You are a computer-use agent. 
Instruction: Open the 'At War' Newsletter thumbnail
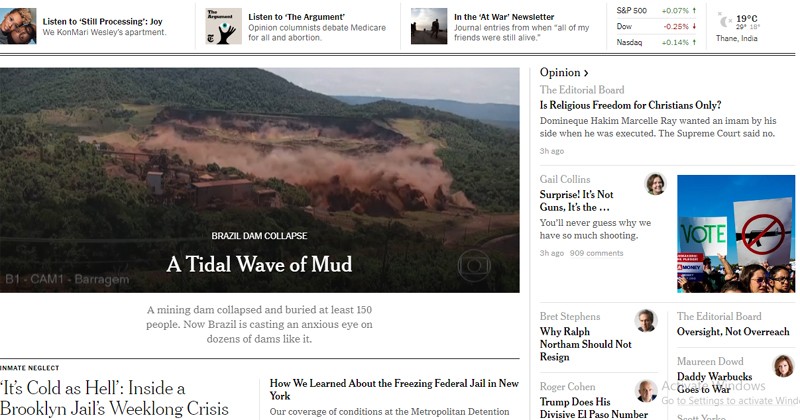tap(429, 26)
